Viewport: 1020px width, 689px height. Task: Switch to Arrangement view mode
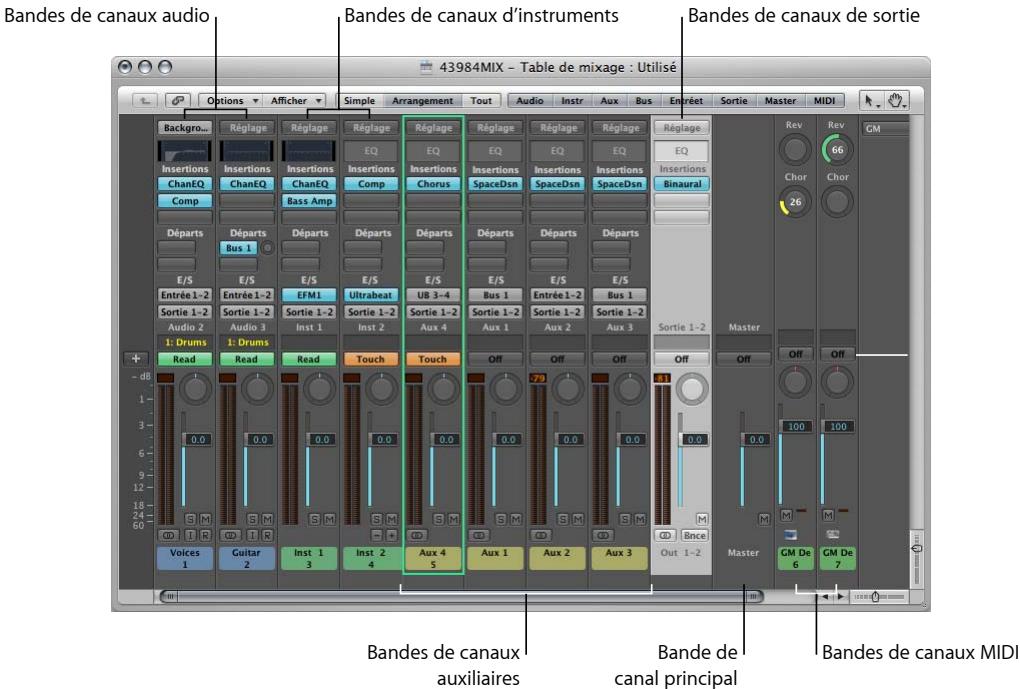[422, 101]
